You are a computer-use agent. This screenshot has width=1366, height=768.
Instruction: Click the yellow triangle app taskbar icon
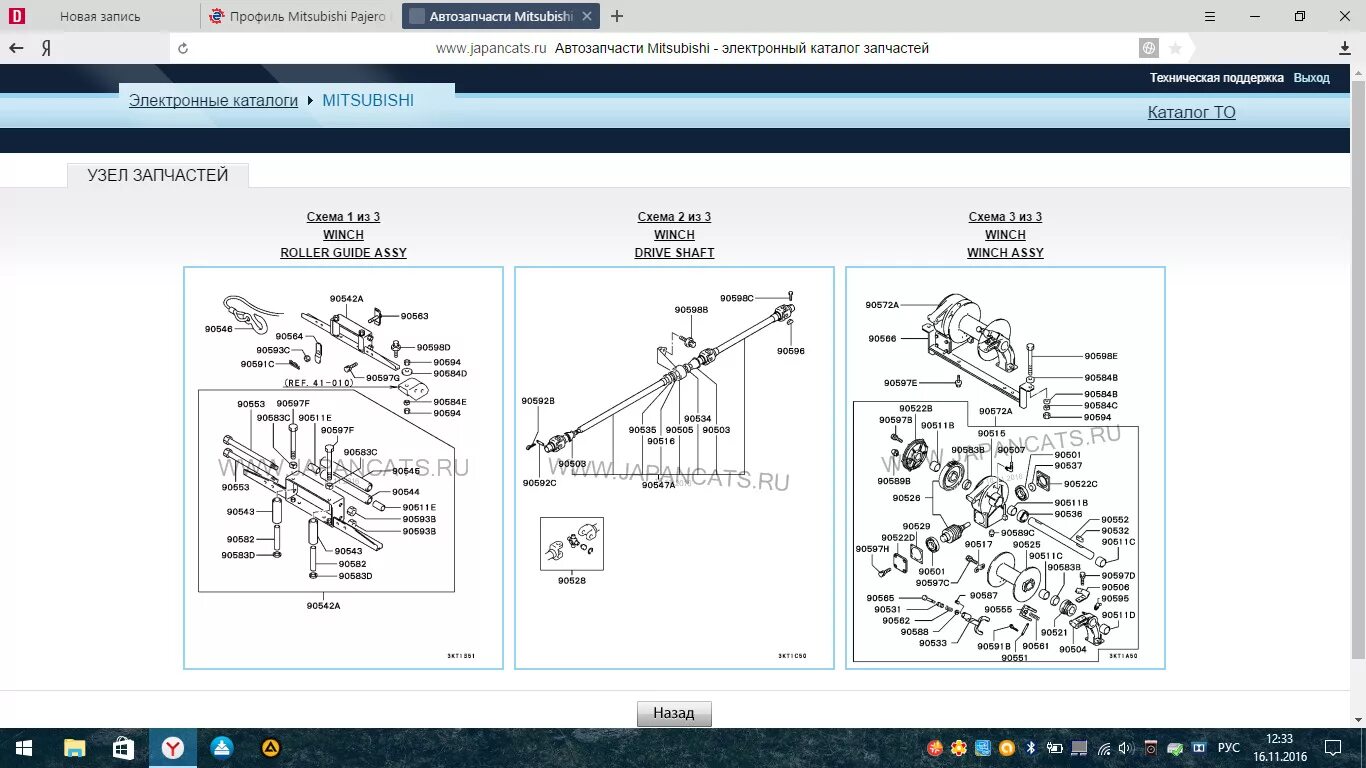coord(270,748)
